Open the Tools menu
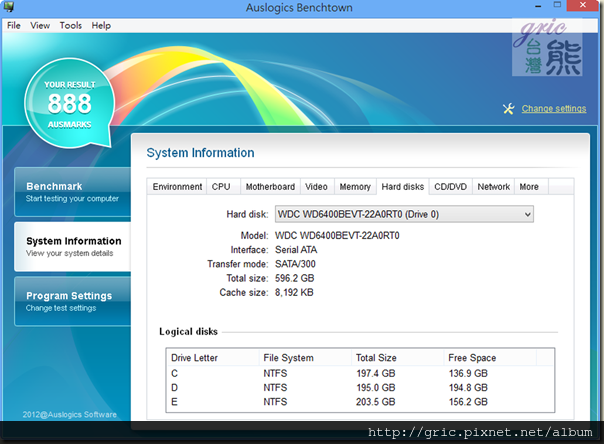 (x=71, y=25)
